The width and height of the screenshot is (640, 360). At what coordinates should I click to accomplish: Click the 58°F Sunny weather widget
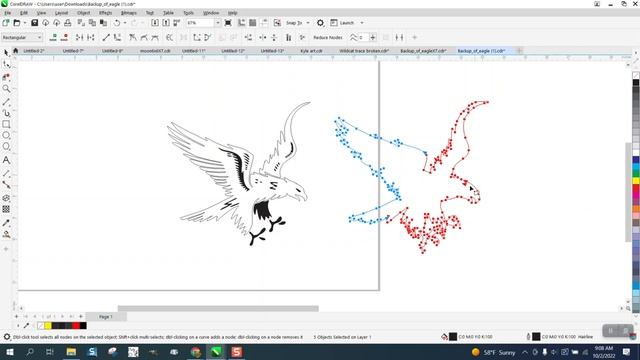click(x=493, y=352)
